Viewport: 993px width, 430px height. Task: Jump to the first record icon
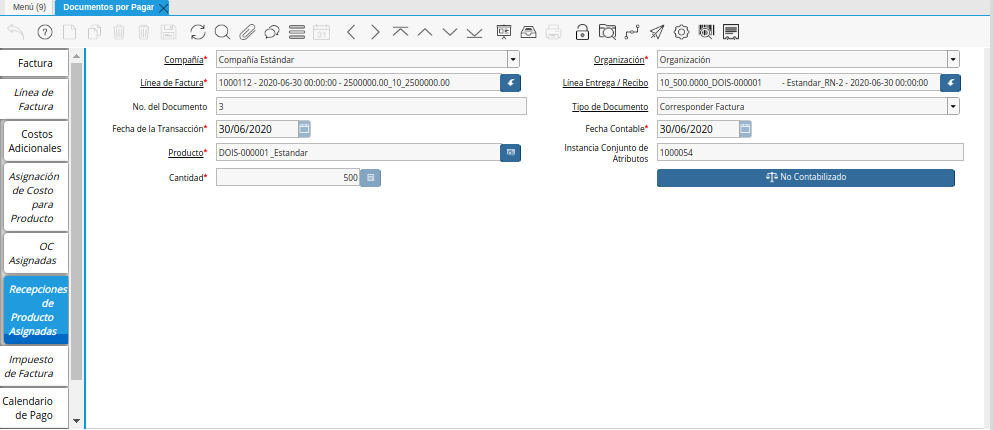coord(400,32)
